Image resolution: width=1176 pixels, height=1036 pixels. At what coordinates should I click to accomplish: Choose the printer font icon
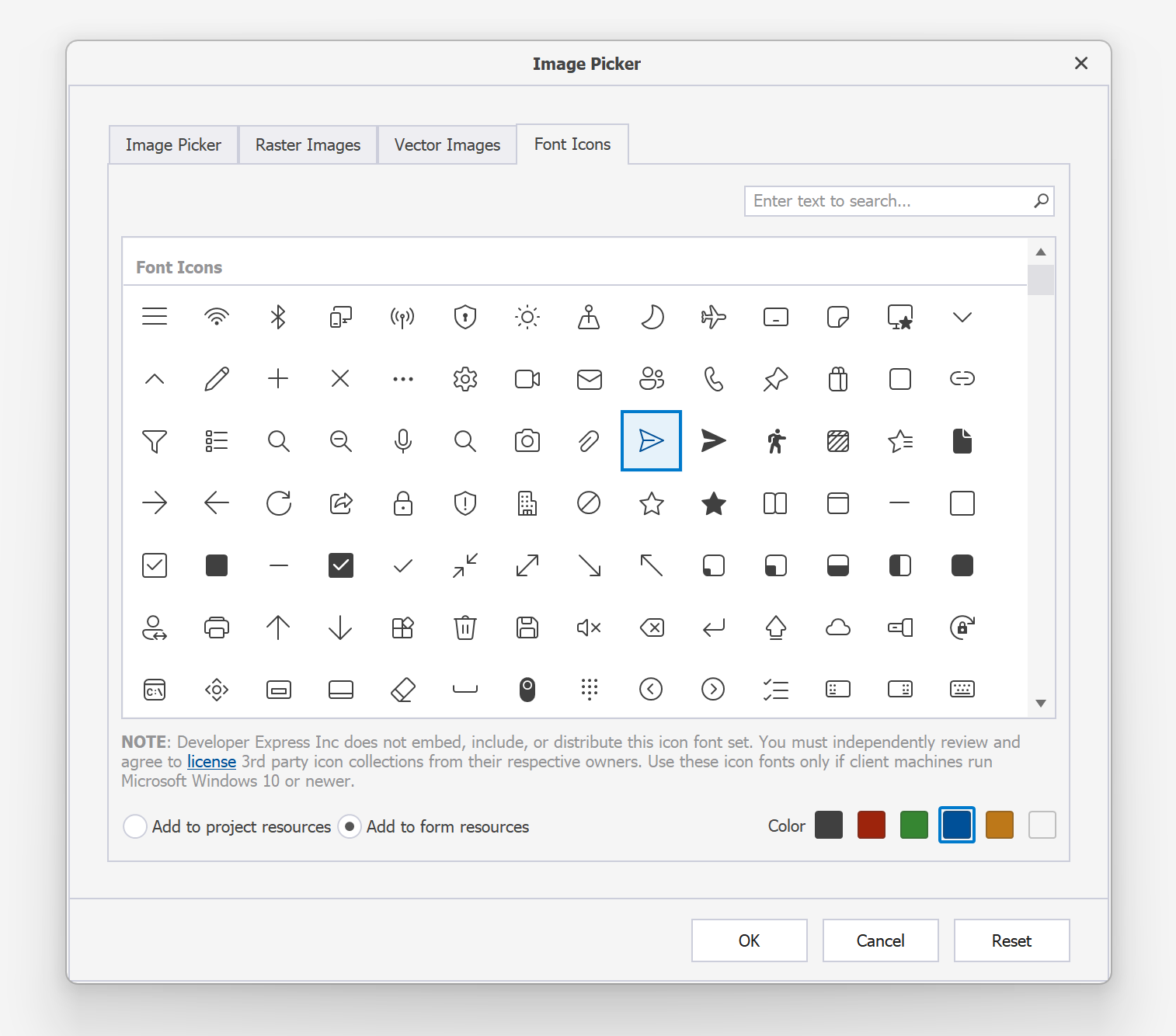pos(217,628)
